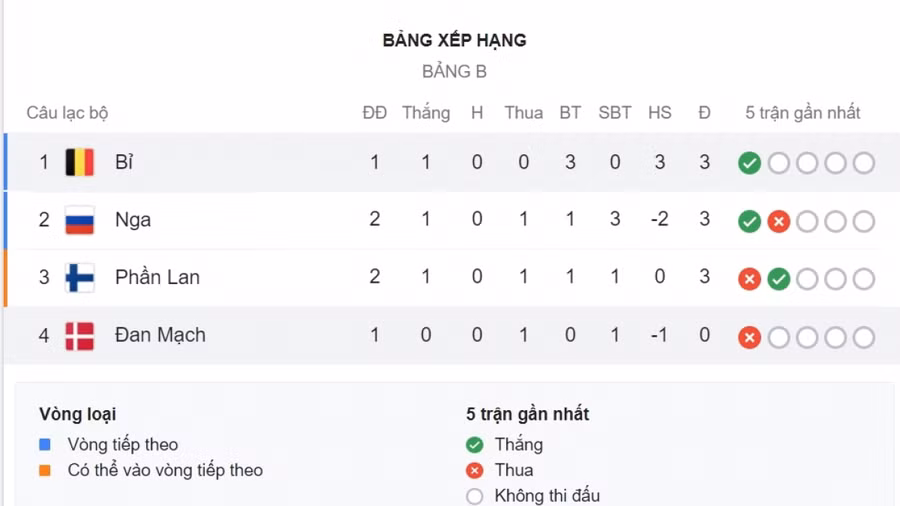
Task: Click the Belgium flag icon
Action: tap(79, 162)
